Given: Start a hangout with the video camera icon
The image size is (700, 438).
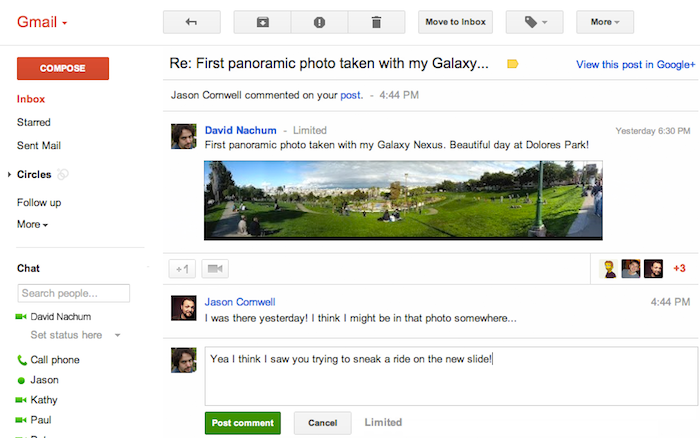Looking at the screenshot, I should pyautogui.click(x=215, y=269).
